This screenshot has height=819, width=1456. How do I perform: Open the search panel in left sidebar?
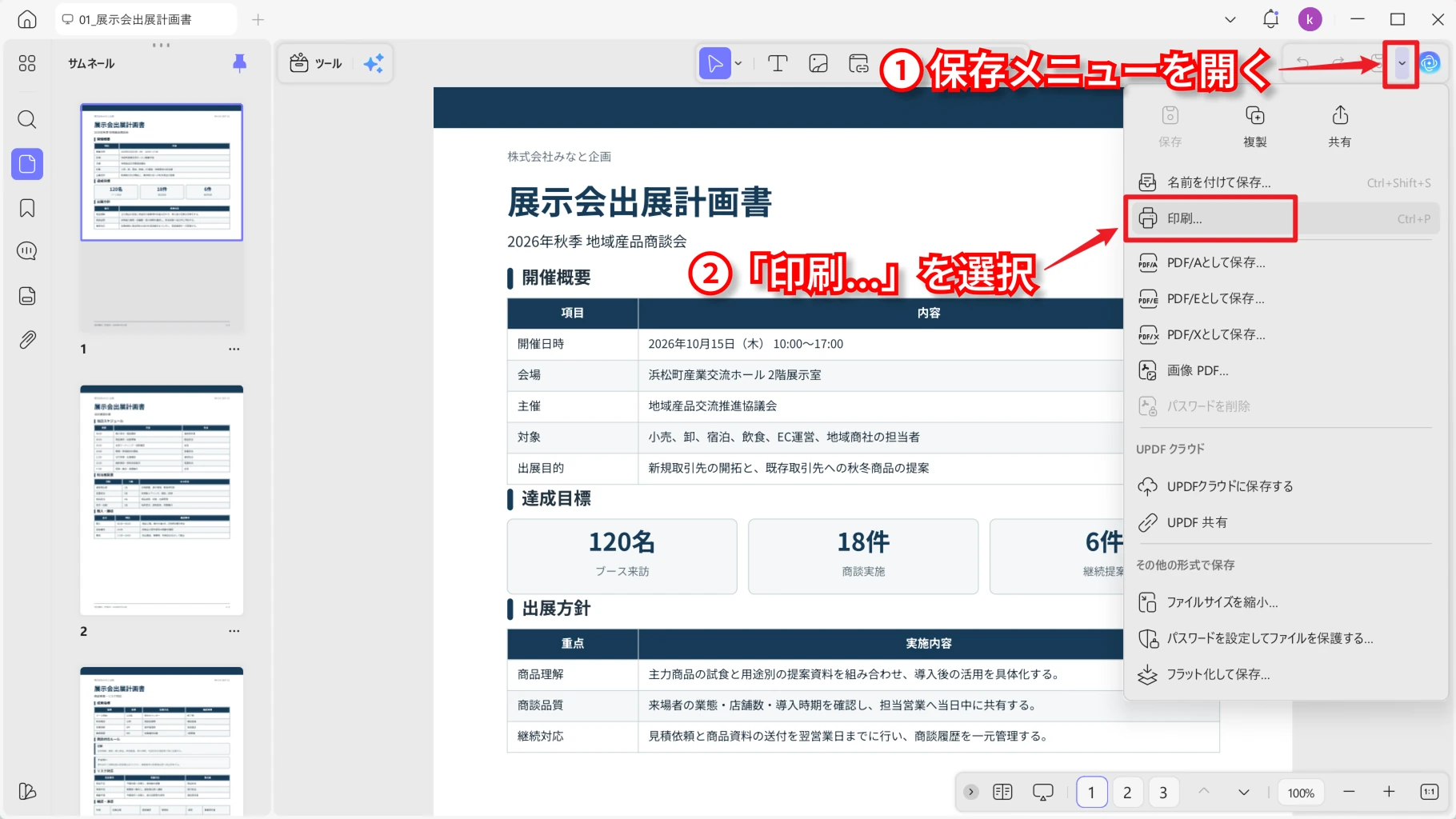tap(27, 120)
